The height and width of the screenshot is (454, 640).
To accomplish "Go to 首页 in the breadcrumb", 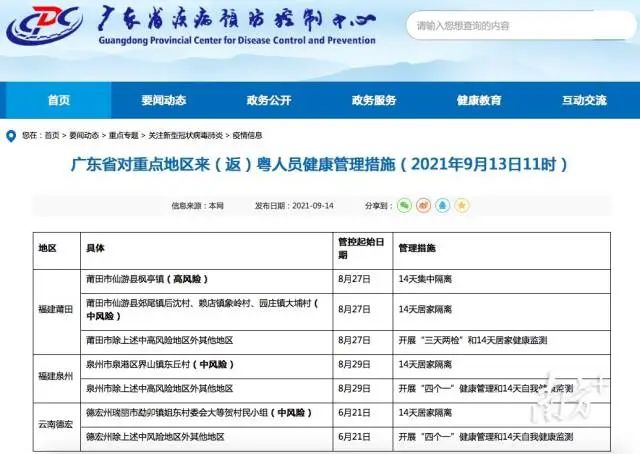I will (x=52, y=136).
